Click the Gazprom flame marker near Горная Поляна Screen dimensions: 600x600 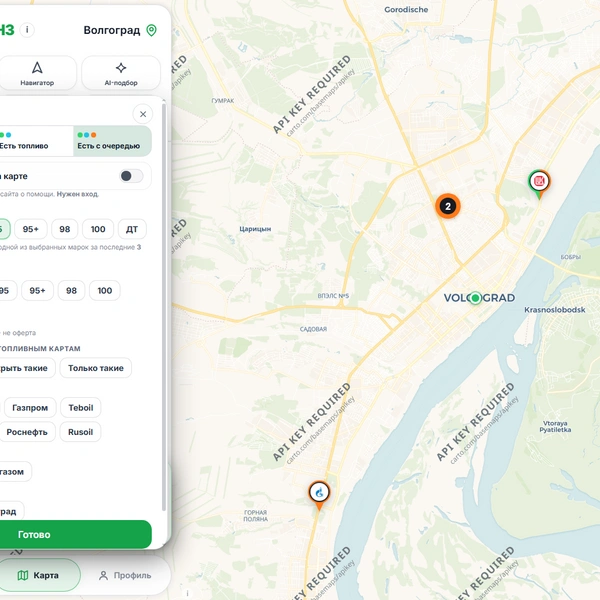[319, 493]
